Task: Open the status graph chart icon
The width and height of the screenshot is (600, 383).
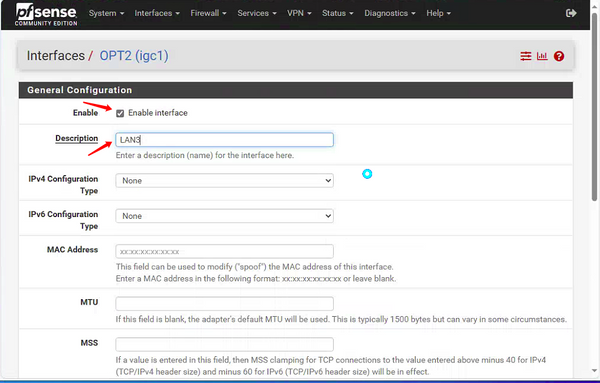Action: pyautogui.click(x=542, y=56)
